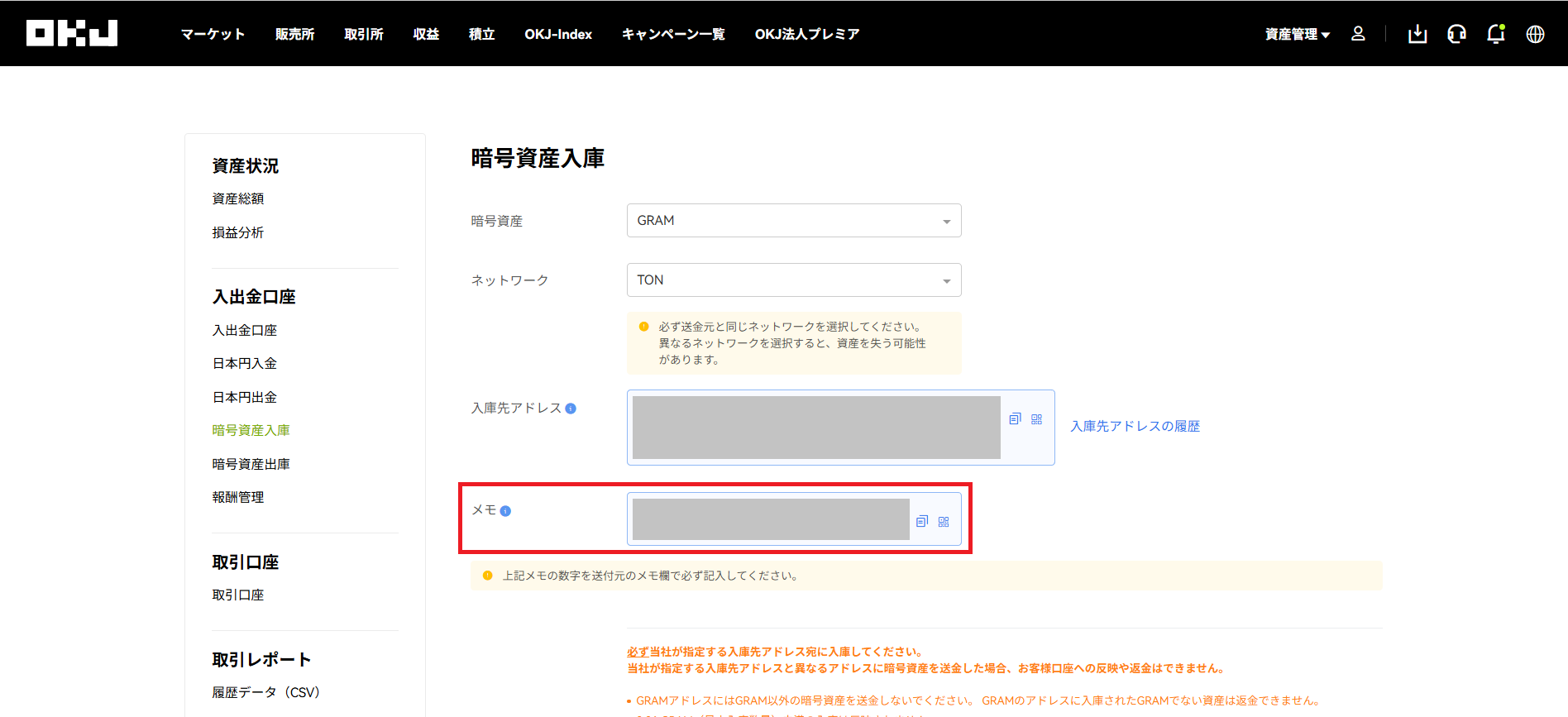Click the OKJ logo
The width and height of the screenshot is (1568, 717).
pyautogui.click(x=72, y=33)
